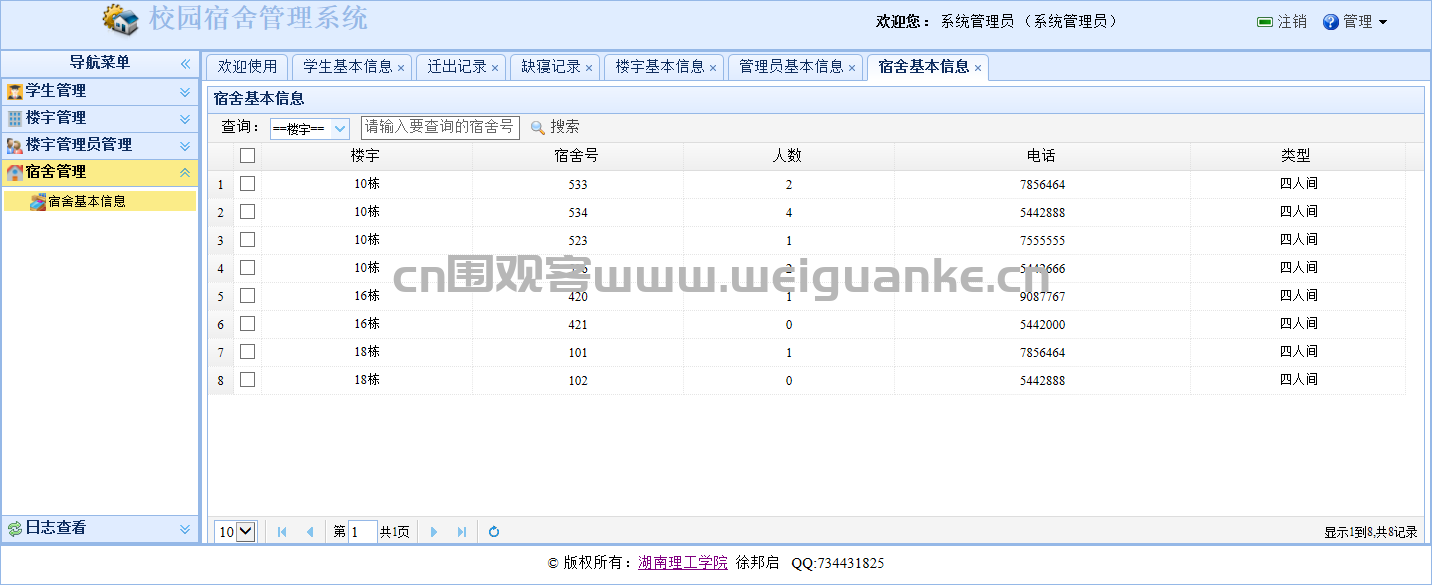Close the 宿舍基本信息 tab
The image size is (1432, 585).
978,68
